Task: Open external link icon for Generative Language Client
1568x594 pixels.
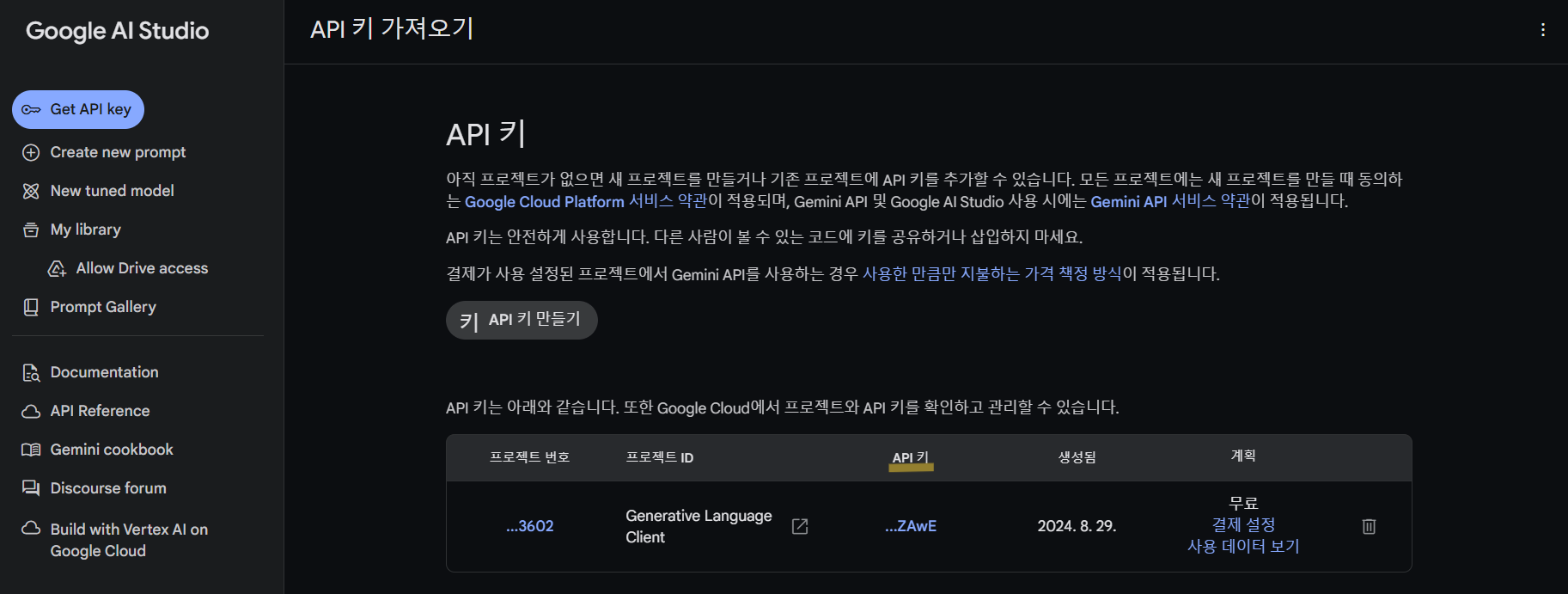Action: tap(800, 526)
